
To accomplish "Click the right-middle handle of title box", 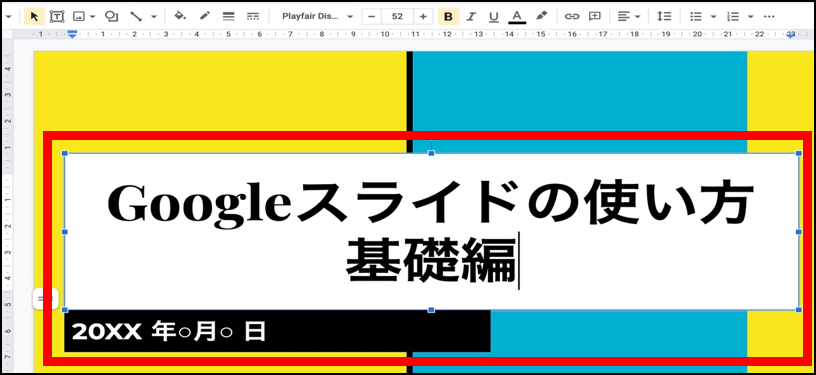I will pyautogui.click(x=799, y=232).
